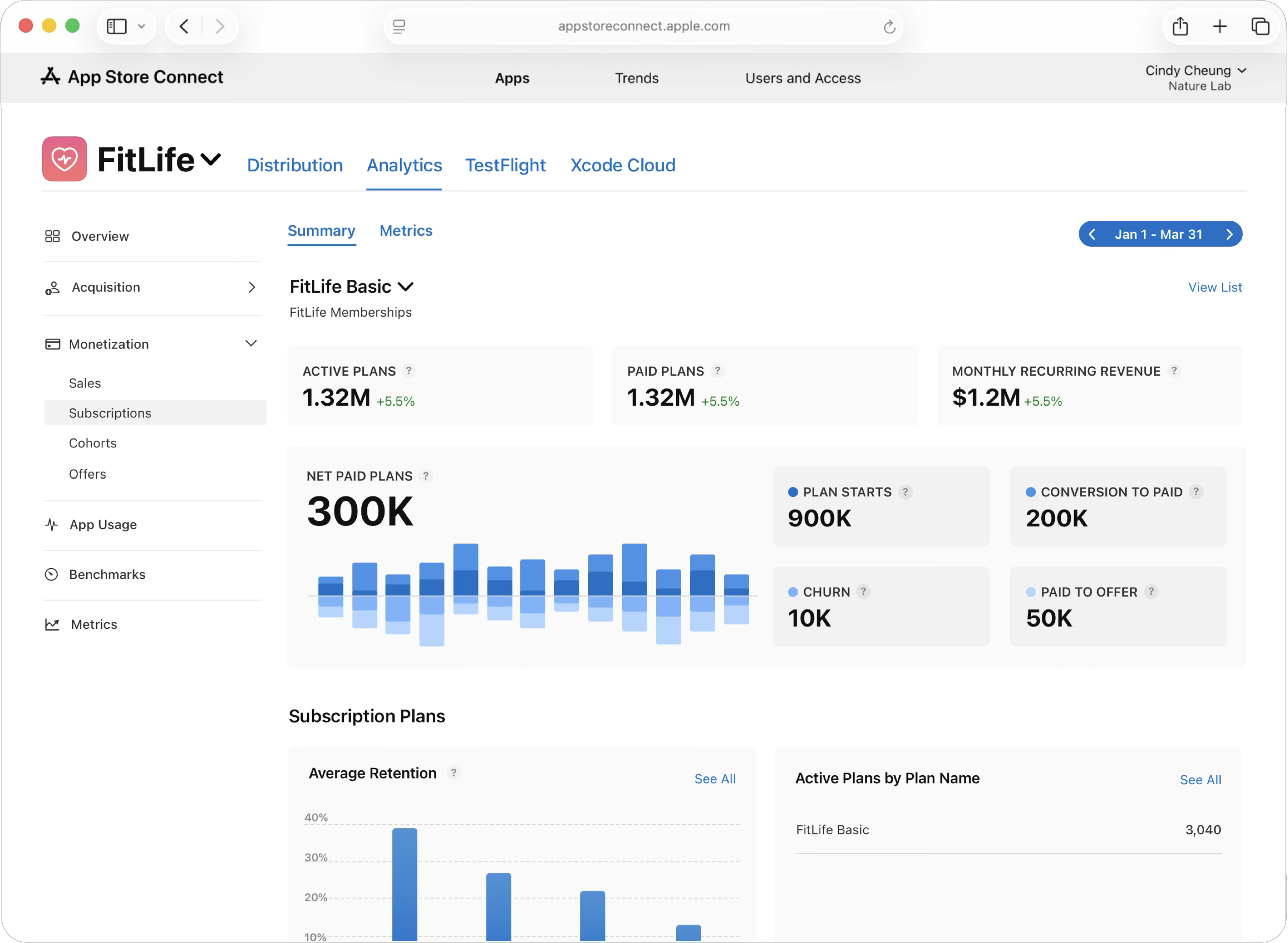Open the FitLife Basic plan dropdown
This screenshot has height=943, width=1288.
pos(405,287)
